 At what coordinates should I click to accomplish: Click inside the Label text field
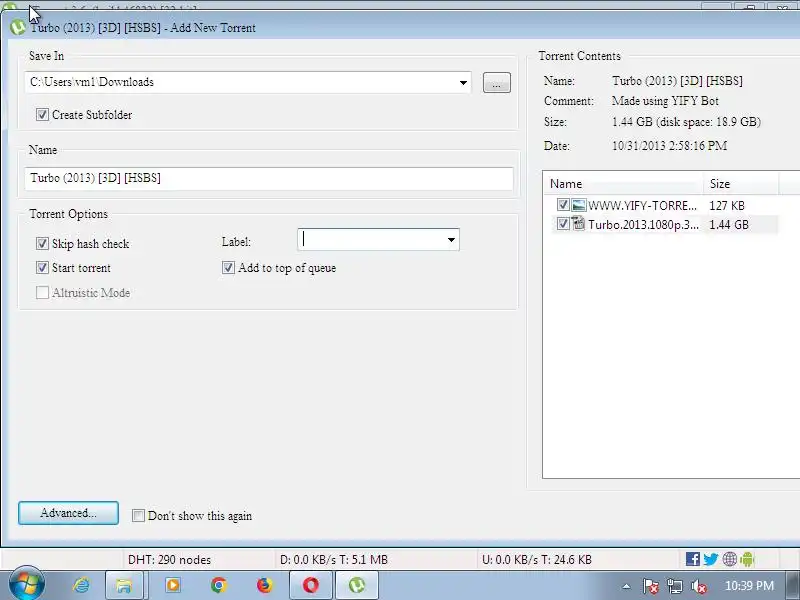pyautogui.click(x=370, y=240)
